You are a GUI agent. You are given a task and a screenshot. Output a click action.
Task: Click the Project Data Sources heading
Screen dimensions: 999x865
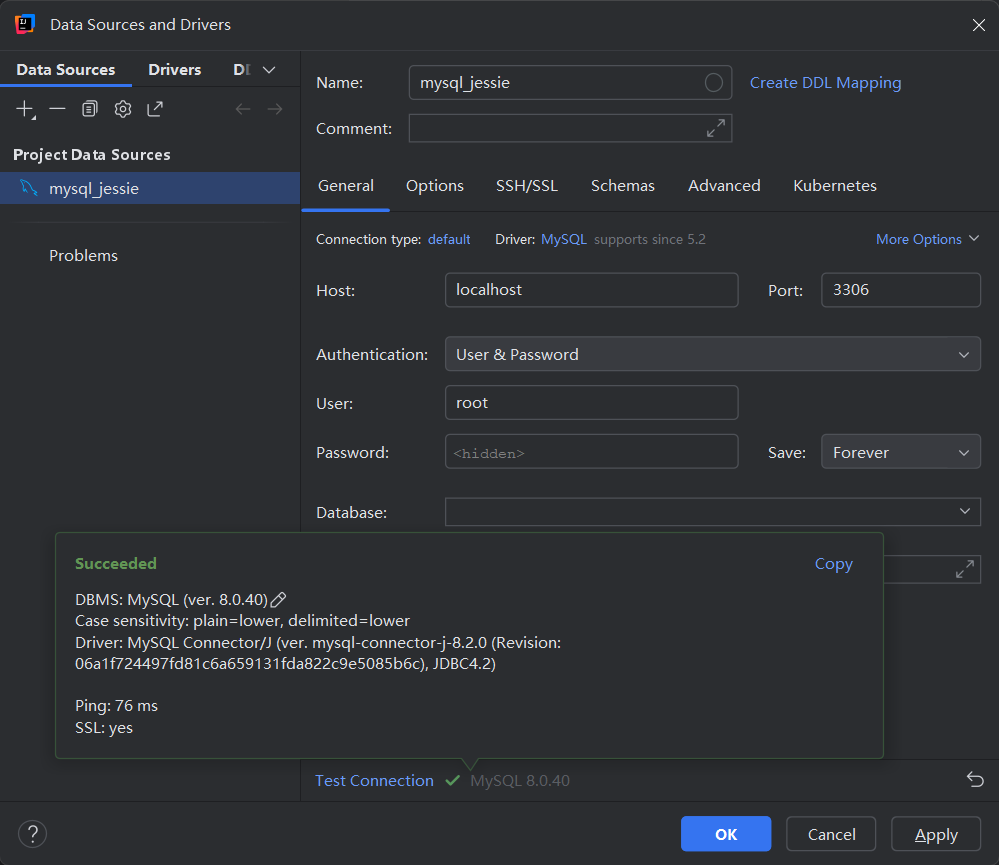[x=92, y=155]
